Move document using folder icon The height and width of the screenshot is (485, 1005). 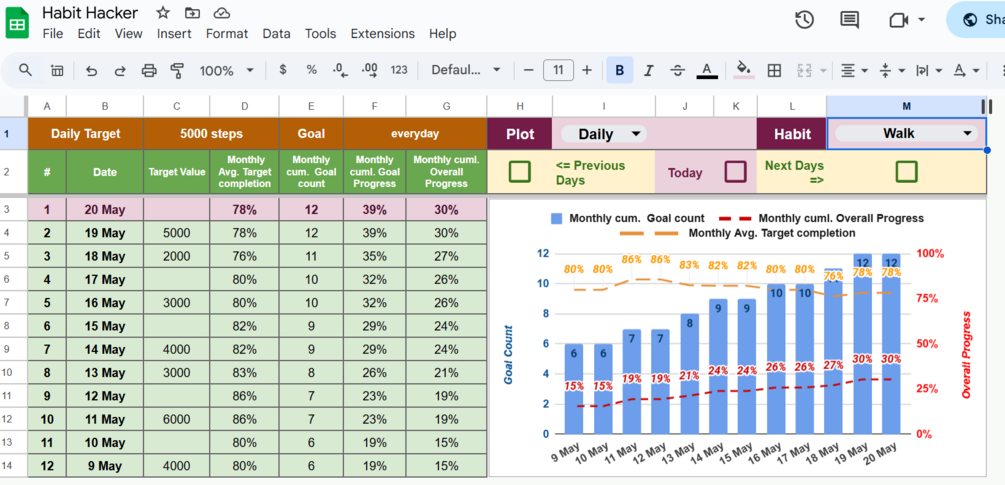tap(192, 13)
